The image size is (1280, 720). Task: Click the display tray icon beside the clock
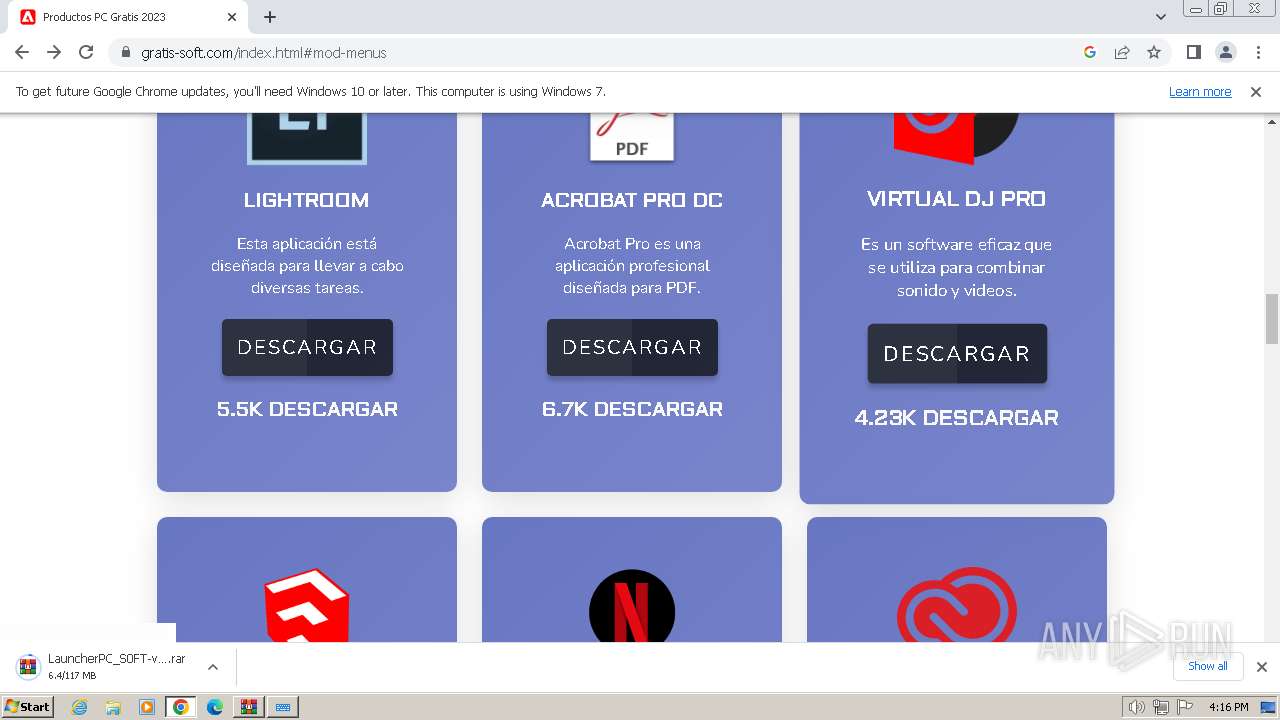[1268, 707]
